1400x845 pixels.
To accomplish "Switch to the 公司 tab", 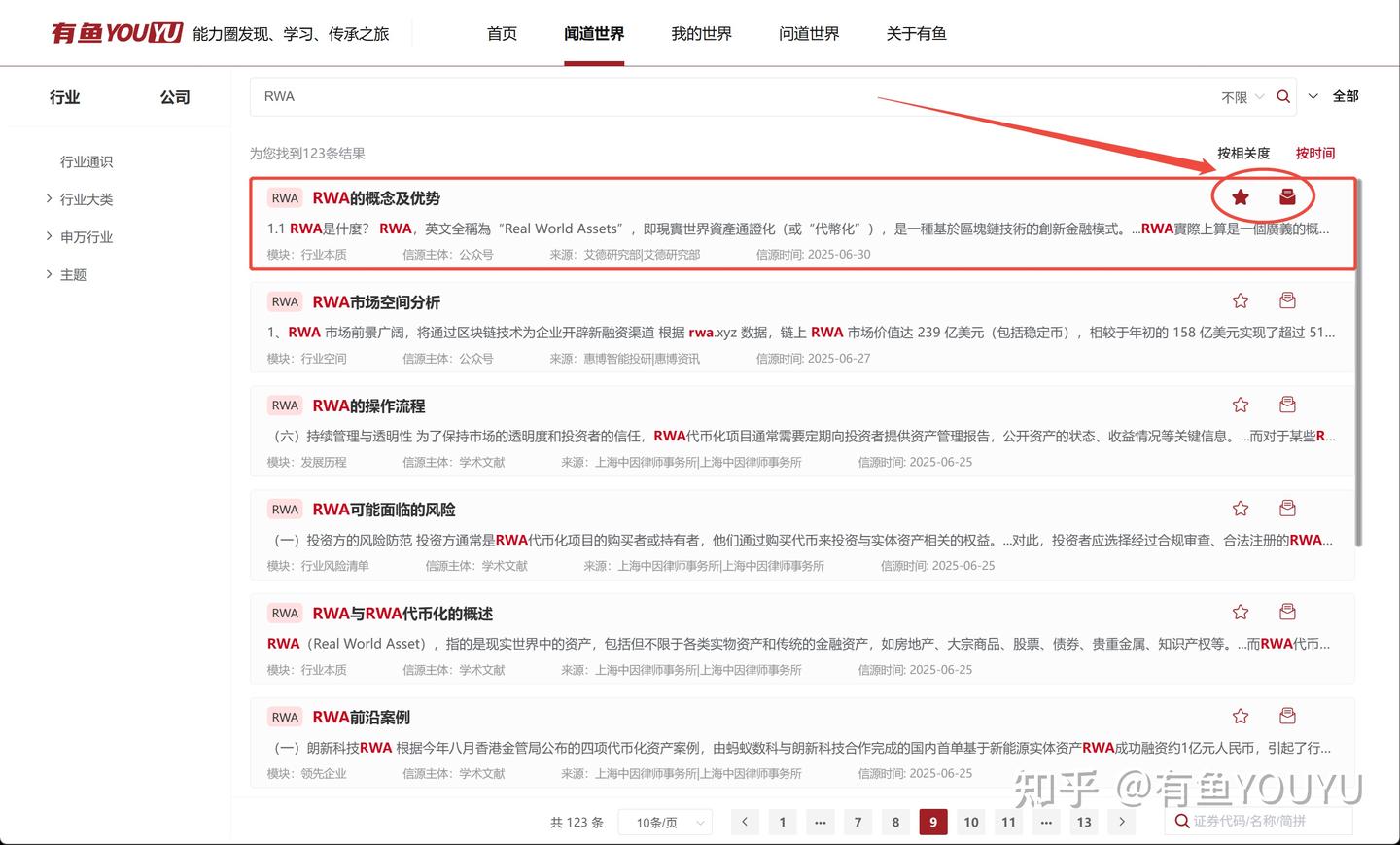I will (174, 97).
